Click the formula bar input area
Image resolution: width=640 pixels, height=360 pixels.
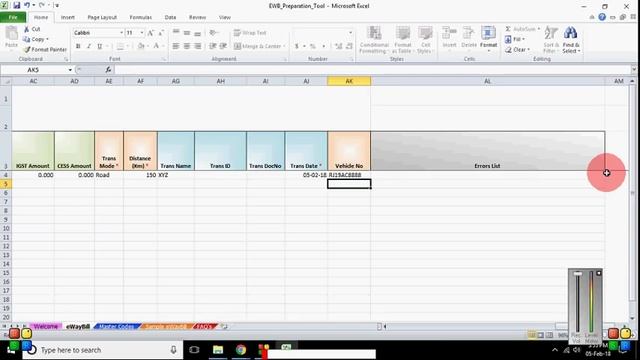(372, 70)
